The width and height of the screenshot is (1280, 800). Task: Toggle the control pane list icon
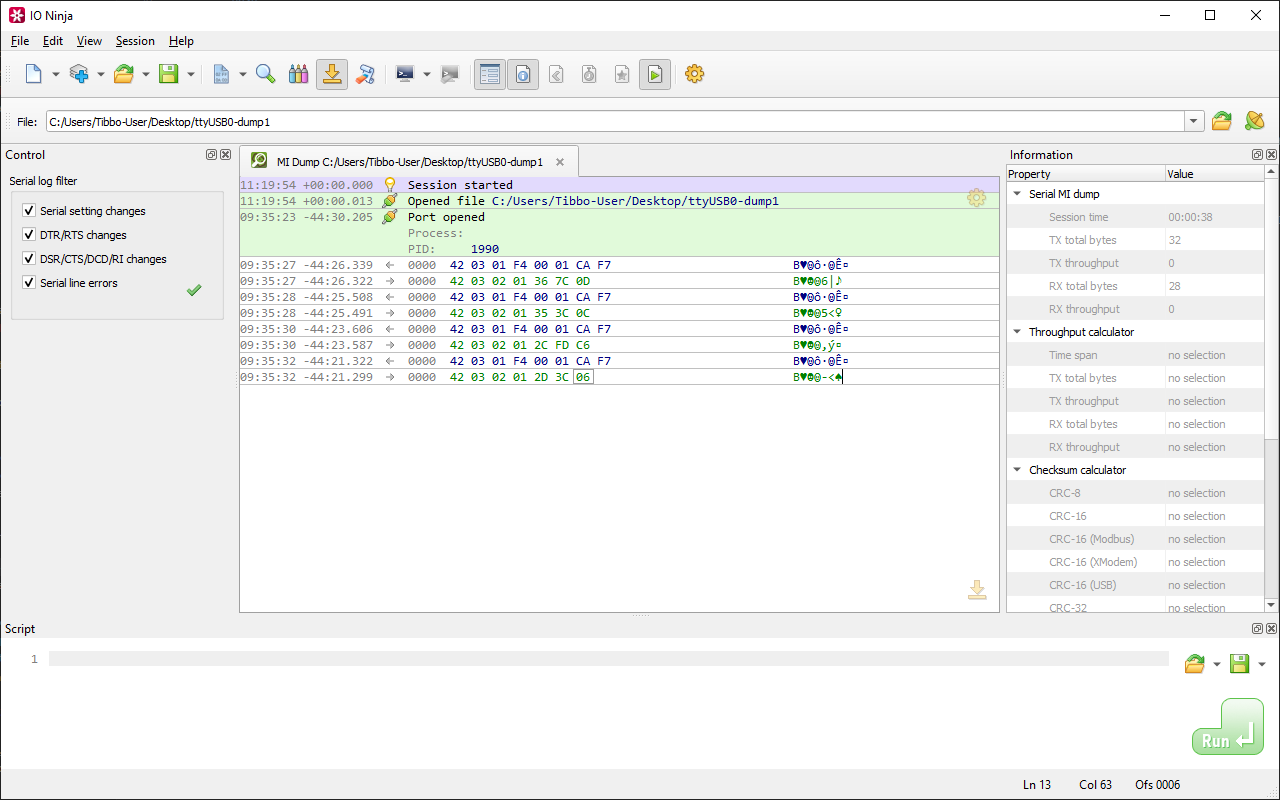tap(490, 74)
